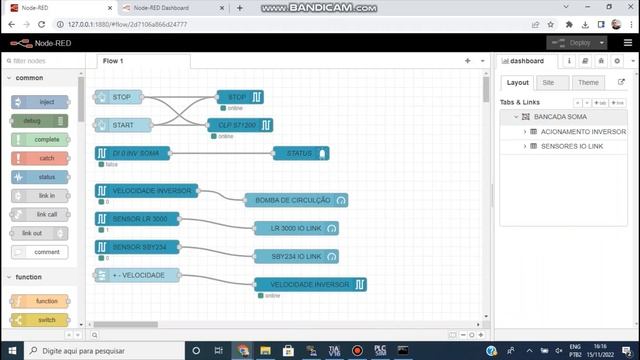The height and width of the screenshot is (360, 640).
Task: Select the comment node in the palette
Action: pyautogui.click(x=40, y=252)
